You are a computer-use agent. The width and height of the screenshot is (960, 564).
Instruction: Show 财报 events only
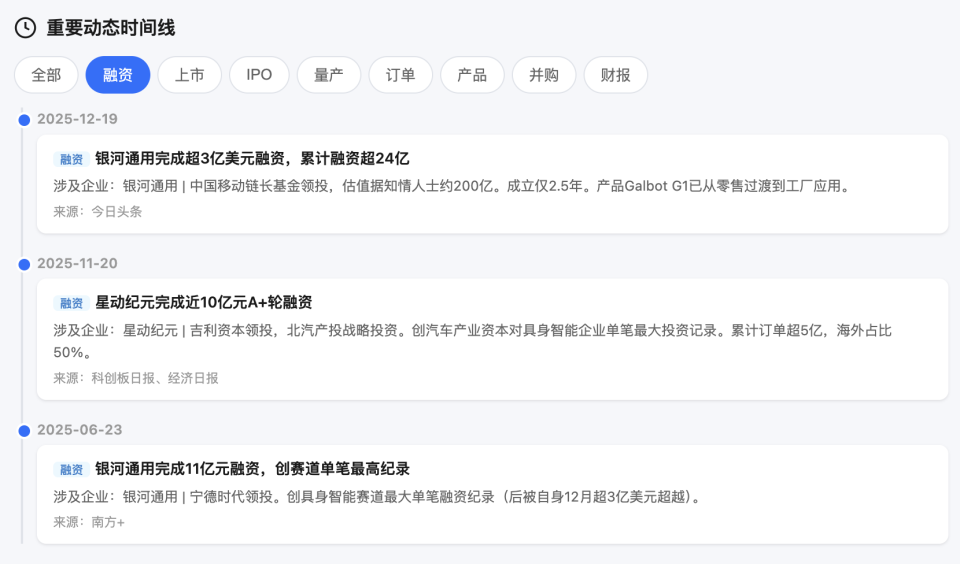(x=615, y=75)
